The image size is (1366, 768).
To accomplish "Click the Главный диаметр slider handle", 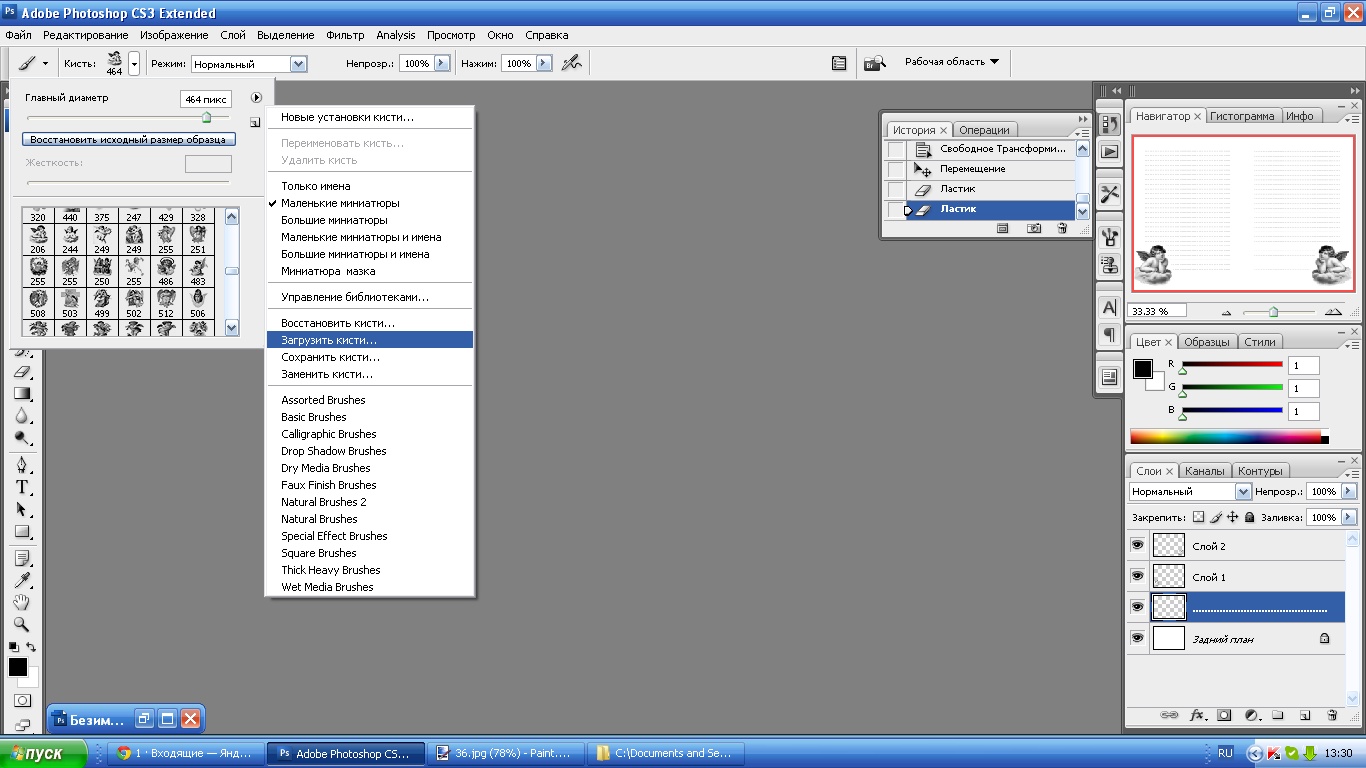I will click(207, 118).
